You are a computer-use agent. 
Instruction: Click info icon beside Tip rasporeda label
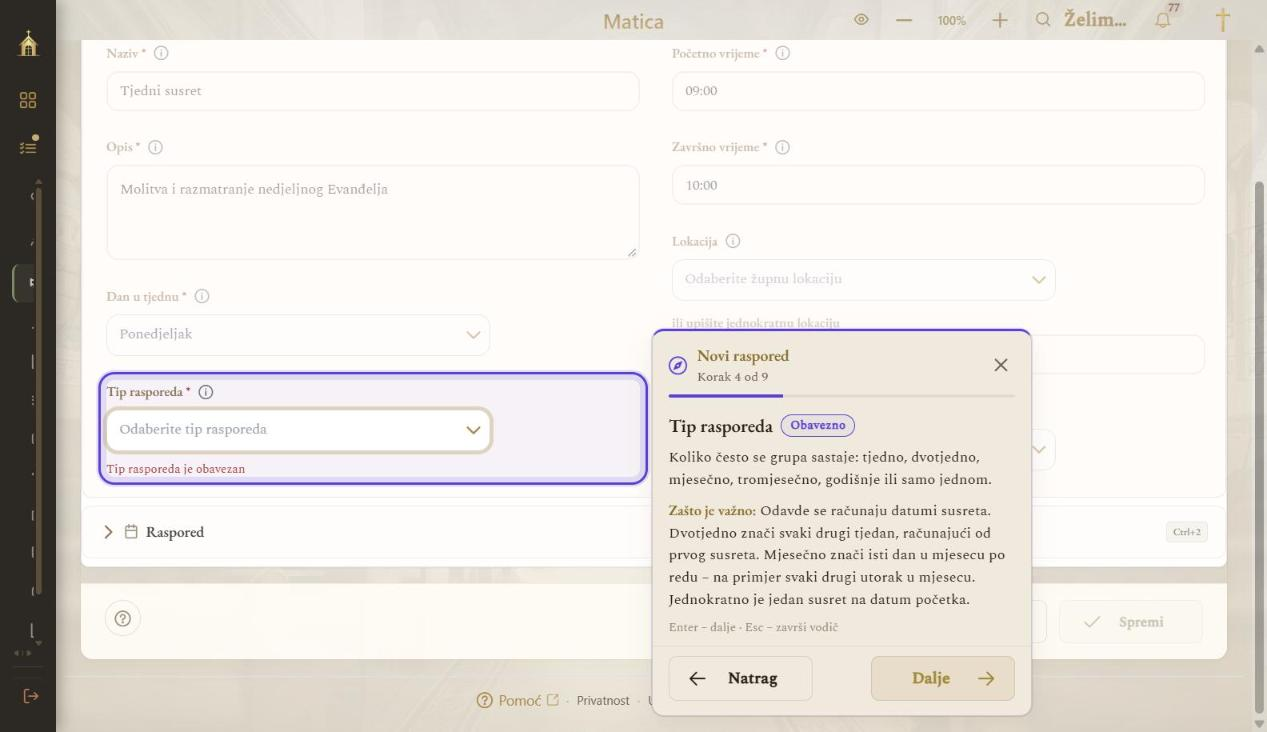206,392
